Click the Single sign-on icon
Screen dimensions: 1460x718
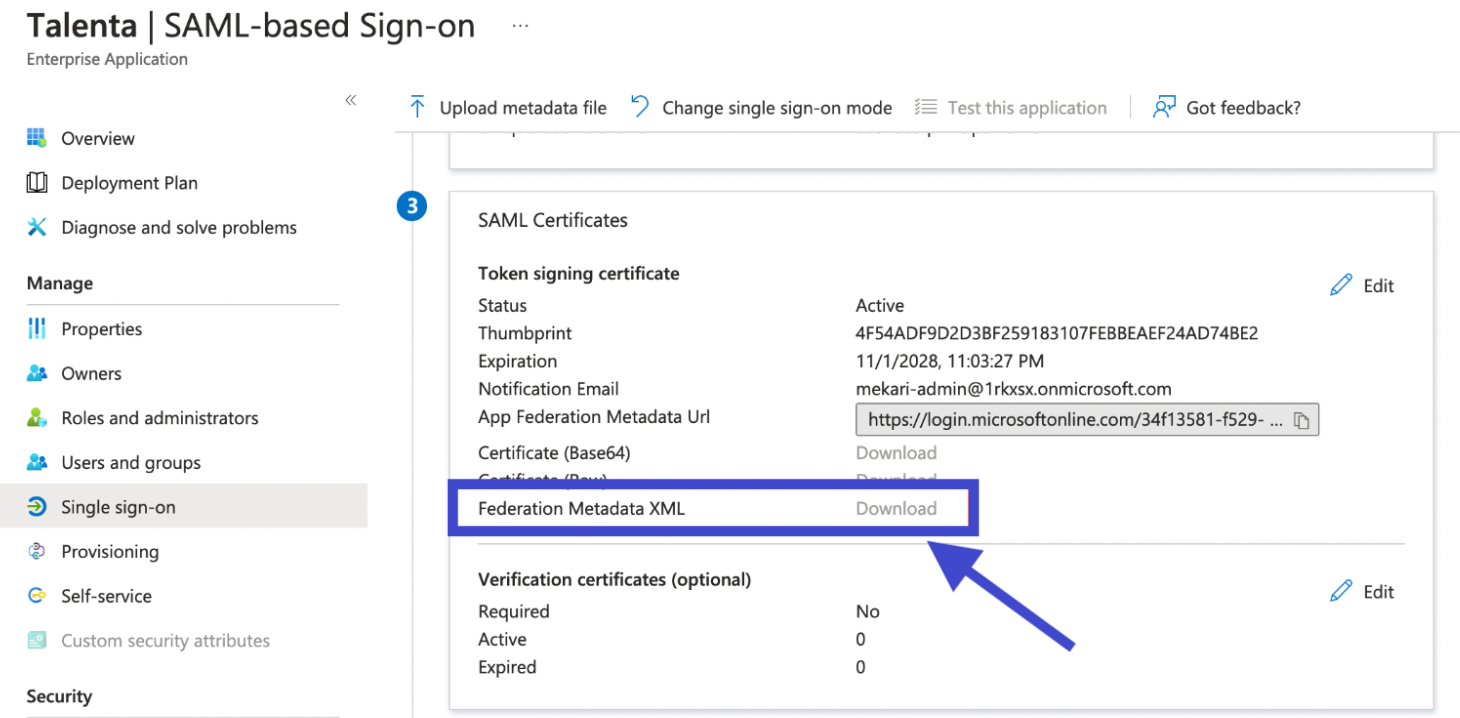coord(37,507)
